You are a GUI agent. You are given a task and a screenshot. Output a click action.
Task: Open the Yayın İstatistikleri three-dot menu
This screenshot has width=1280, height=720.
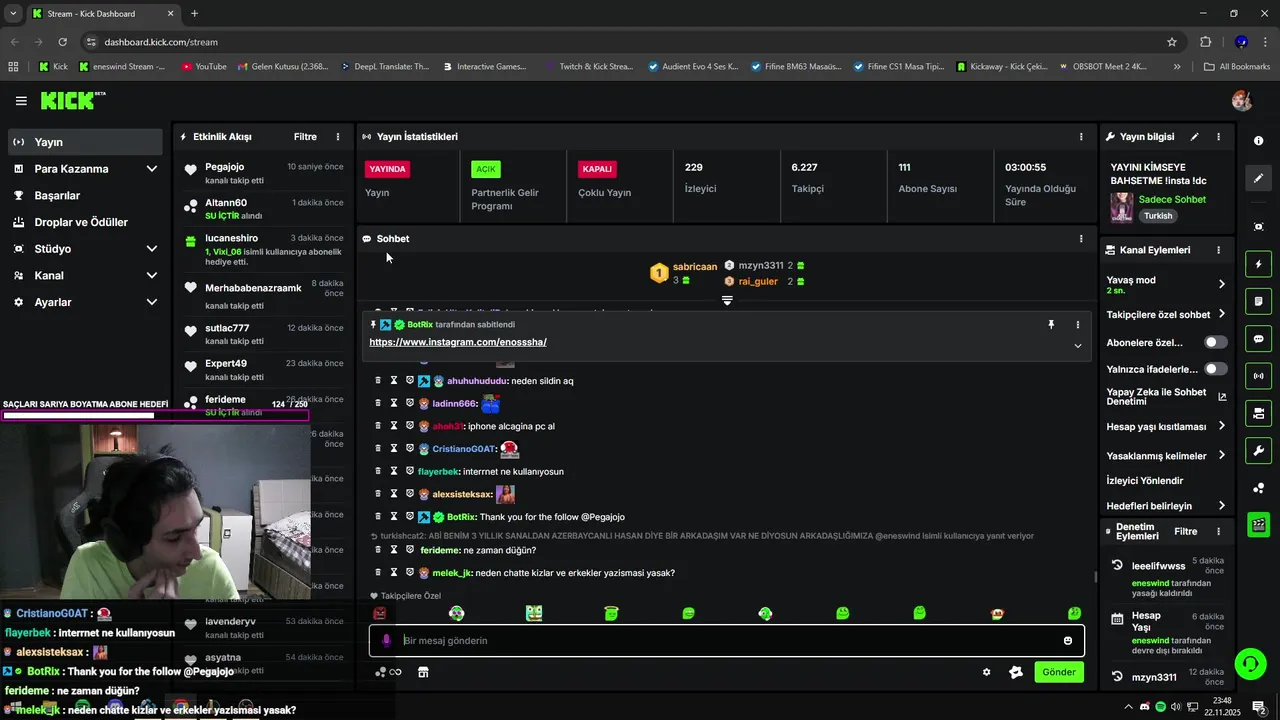click(x=1081, y=137)
